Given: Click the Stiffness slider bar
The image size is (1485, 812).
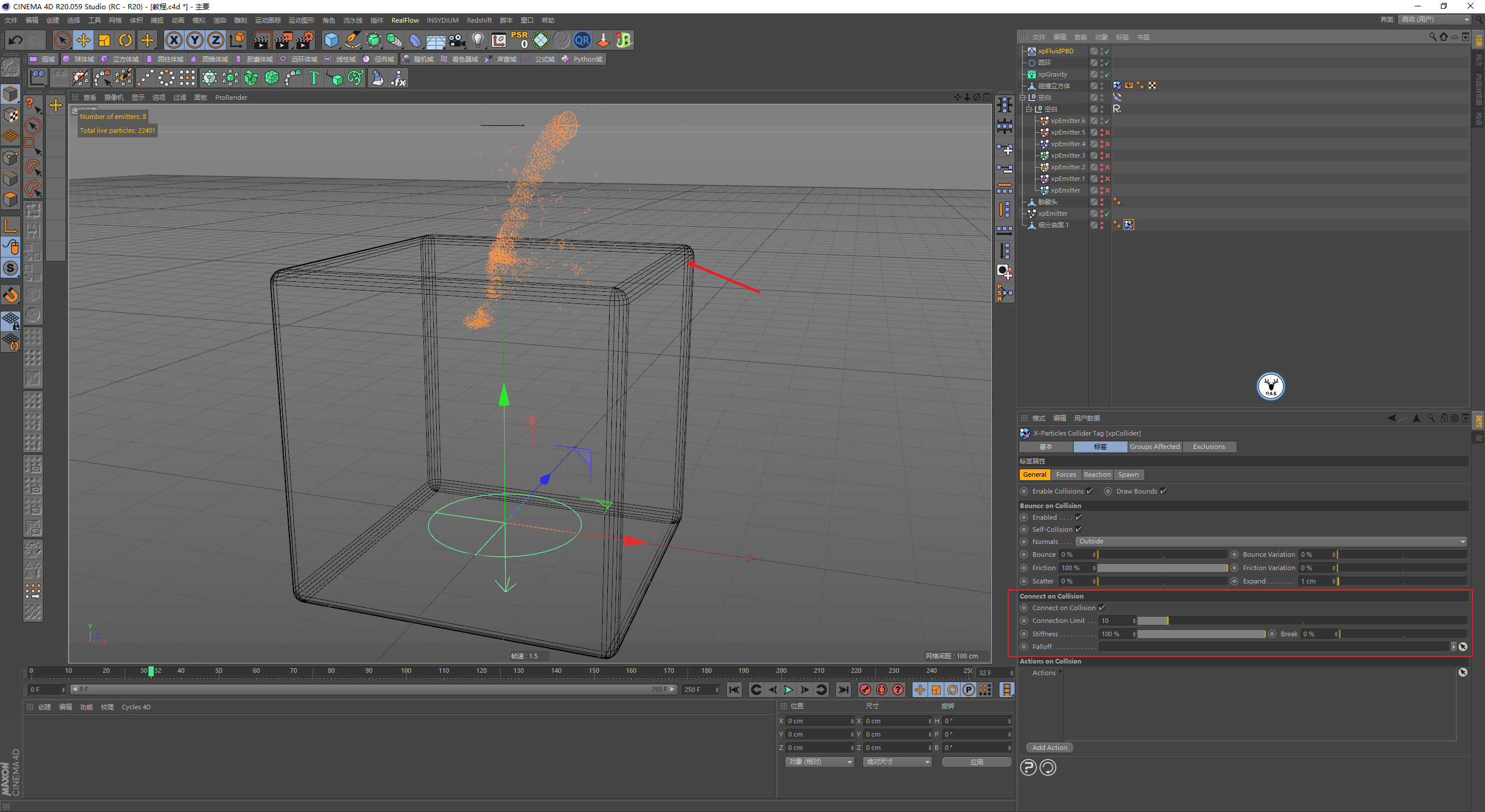Looking at the screenshot, I should click(x=1201, y=635).
